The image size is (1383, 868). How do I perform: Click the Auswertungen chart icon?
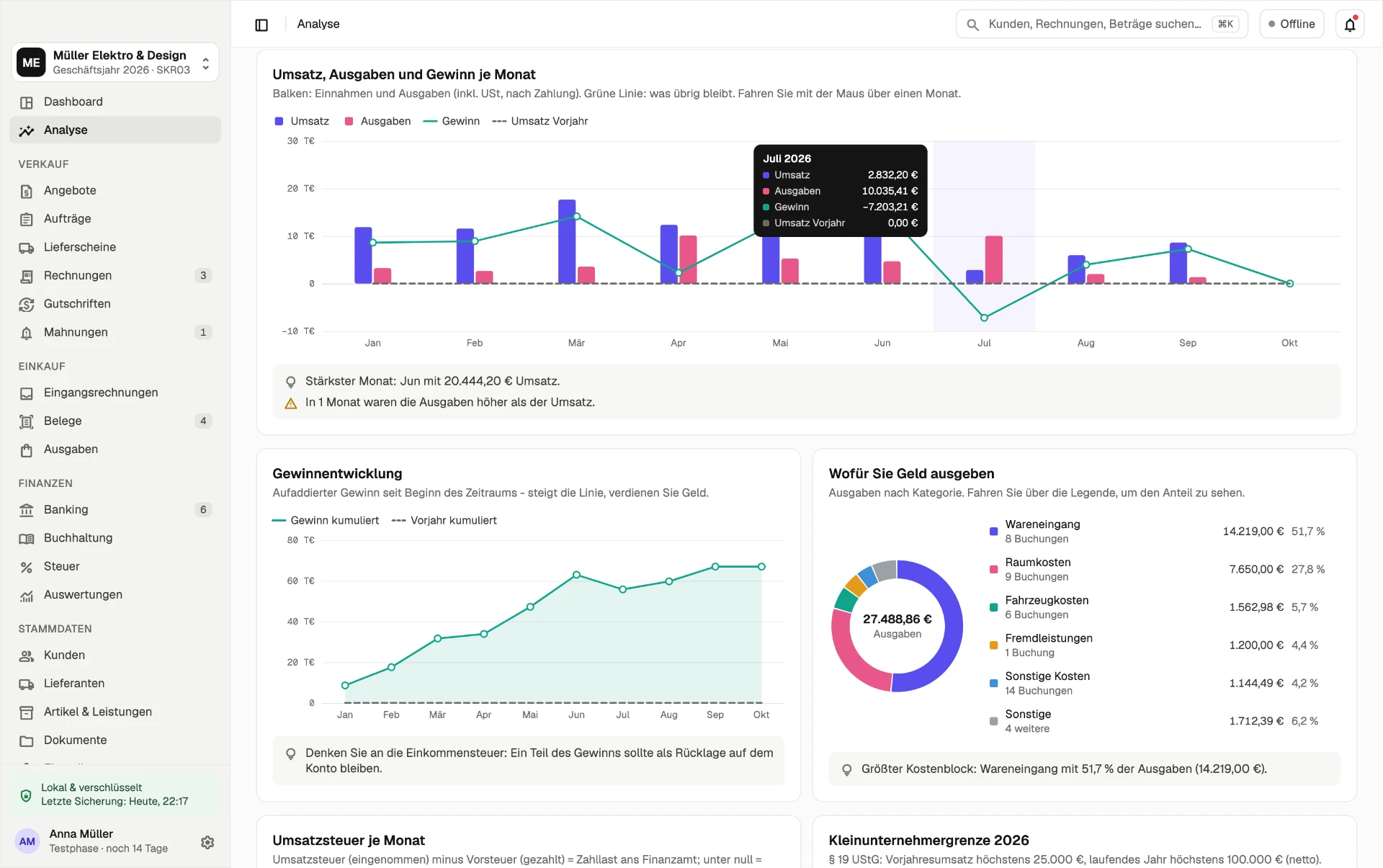[x=27, y=596]
